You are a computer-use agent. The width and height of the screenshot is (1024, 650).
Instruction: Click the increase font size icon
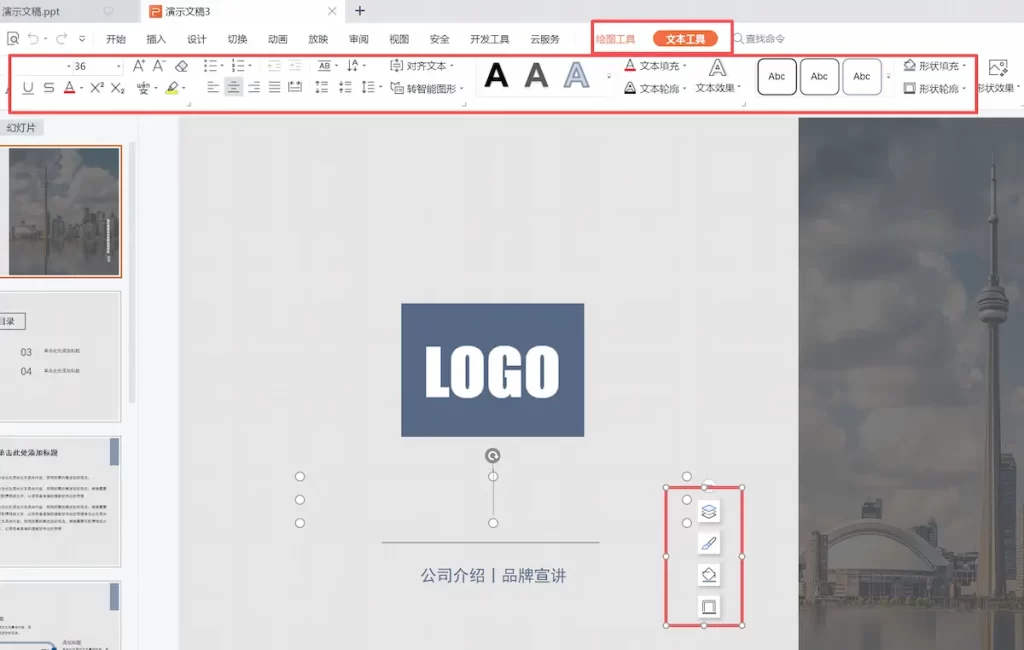click(x=139, y=66)
